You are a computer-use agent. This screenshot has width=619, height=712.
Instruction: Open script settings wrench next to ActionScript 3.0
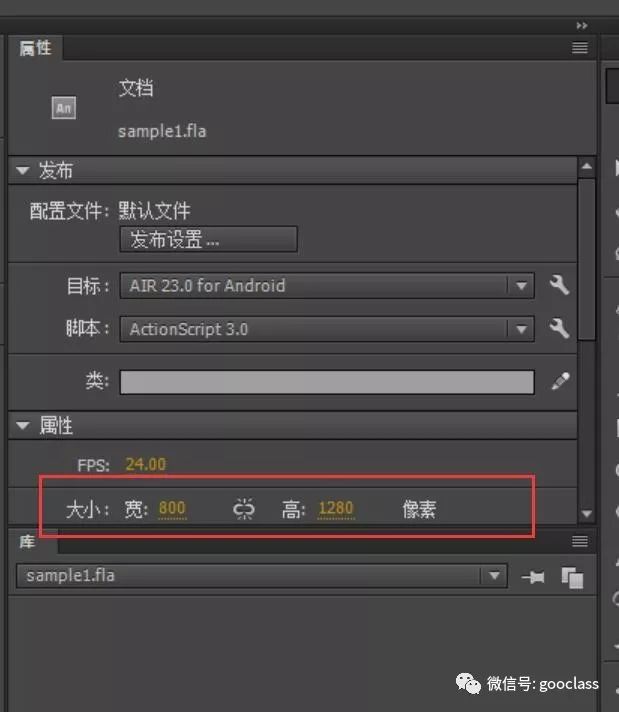(x=559, y=328)
